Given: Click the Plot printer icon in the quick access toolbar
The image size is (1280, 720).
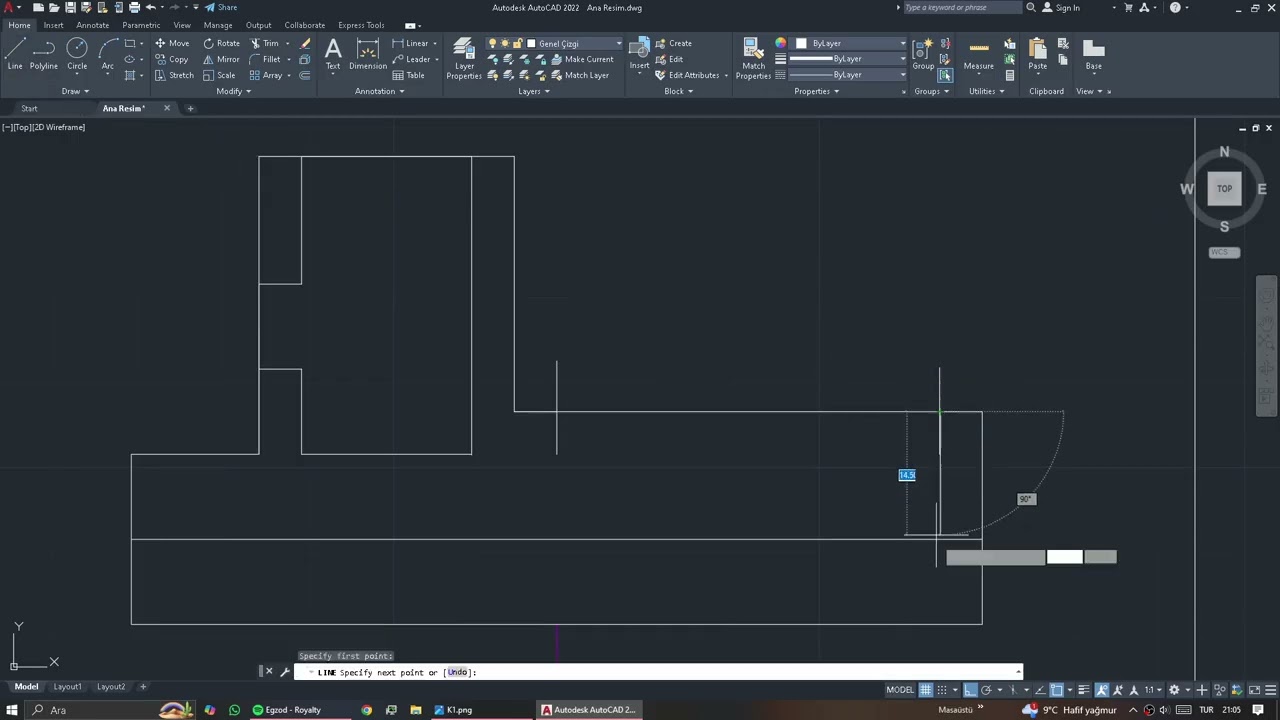Looking at the screenshot, I should coord(134,7).
